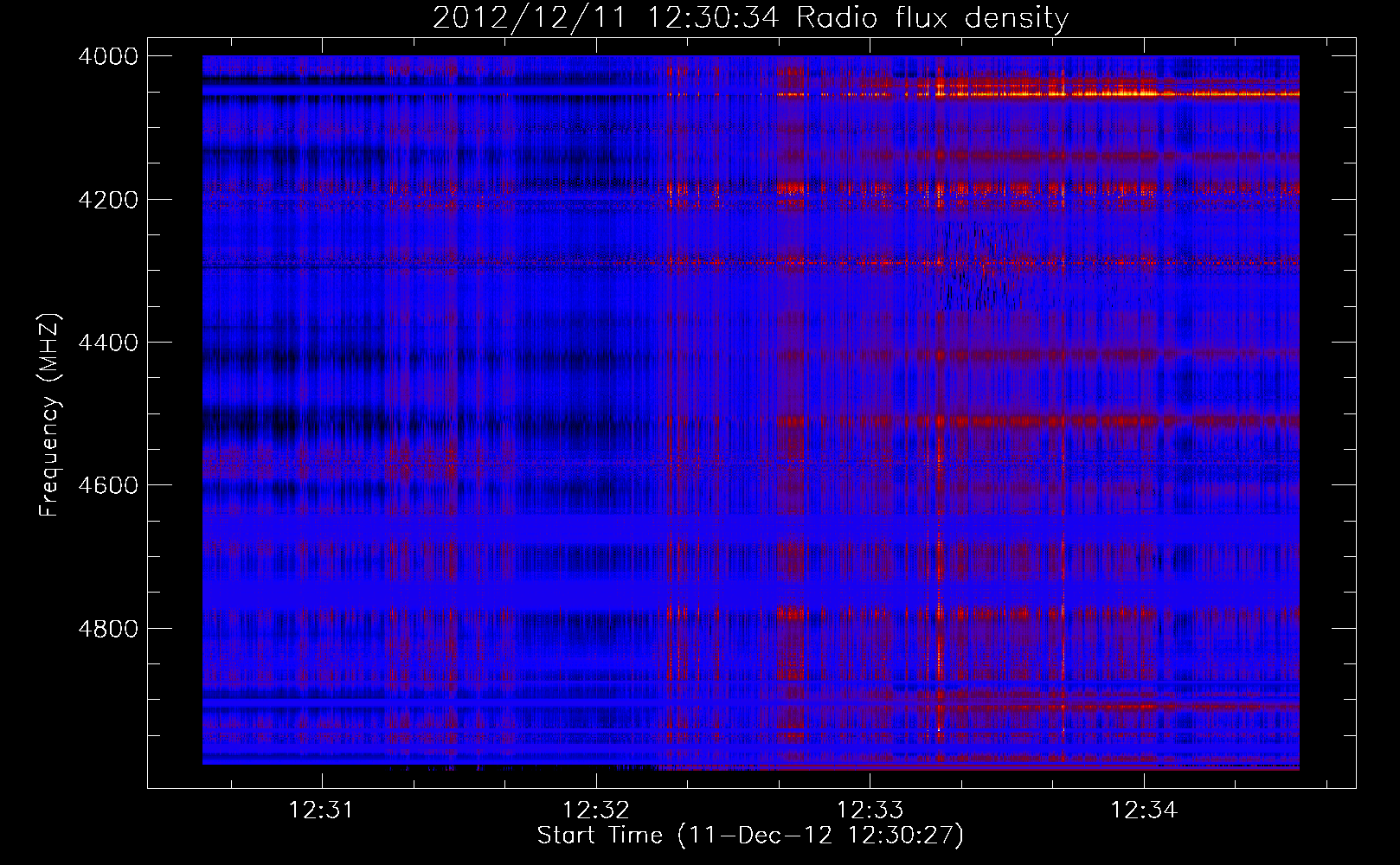The image size is (1400, 865).
Task: Click the 12:34 time tick label
Action: pyautogui.click(x=1144, y=811)
